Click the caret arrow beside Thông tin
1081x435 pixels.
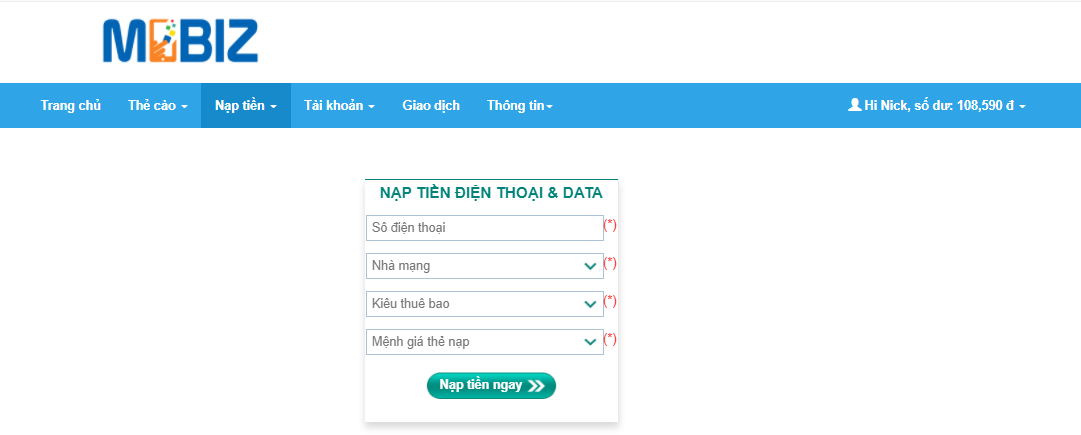pos(549,107)
